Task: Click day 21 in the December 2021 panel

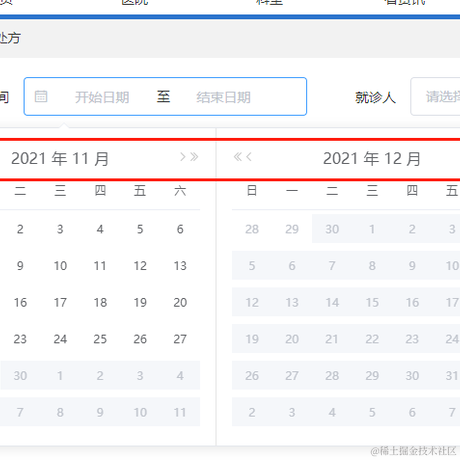Action: click(x=332, y=339)
